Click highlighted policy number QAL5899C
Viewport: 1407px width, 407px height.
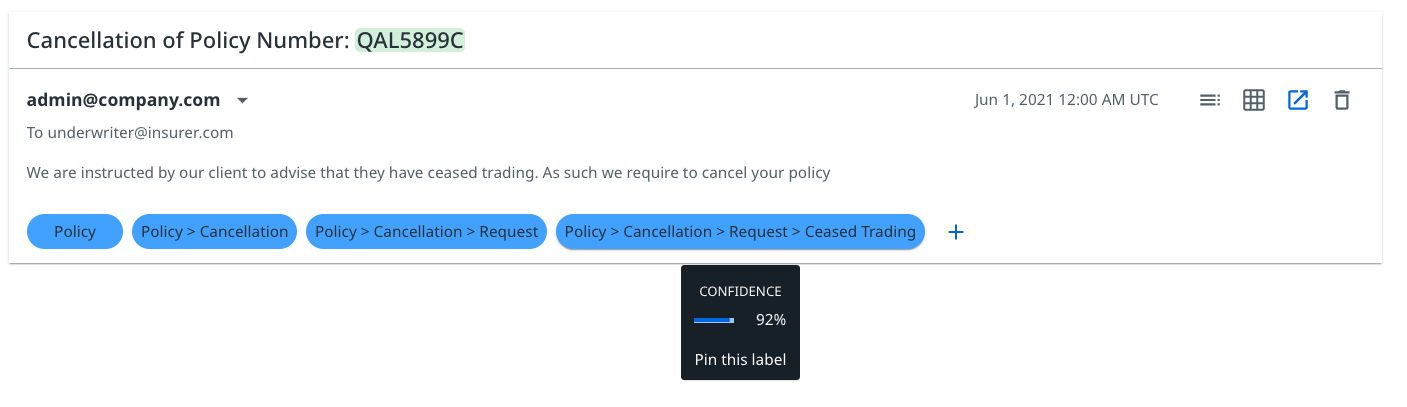tap(410, 41)
